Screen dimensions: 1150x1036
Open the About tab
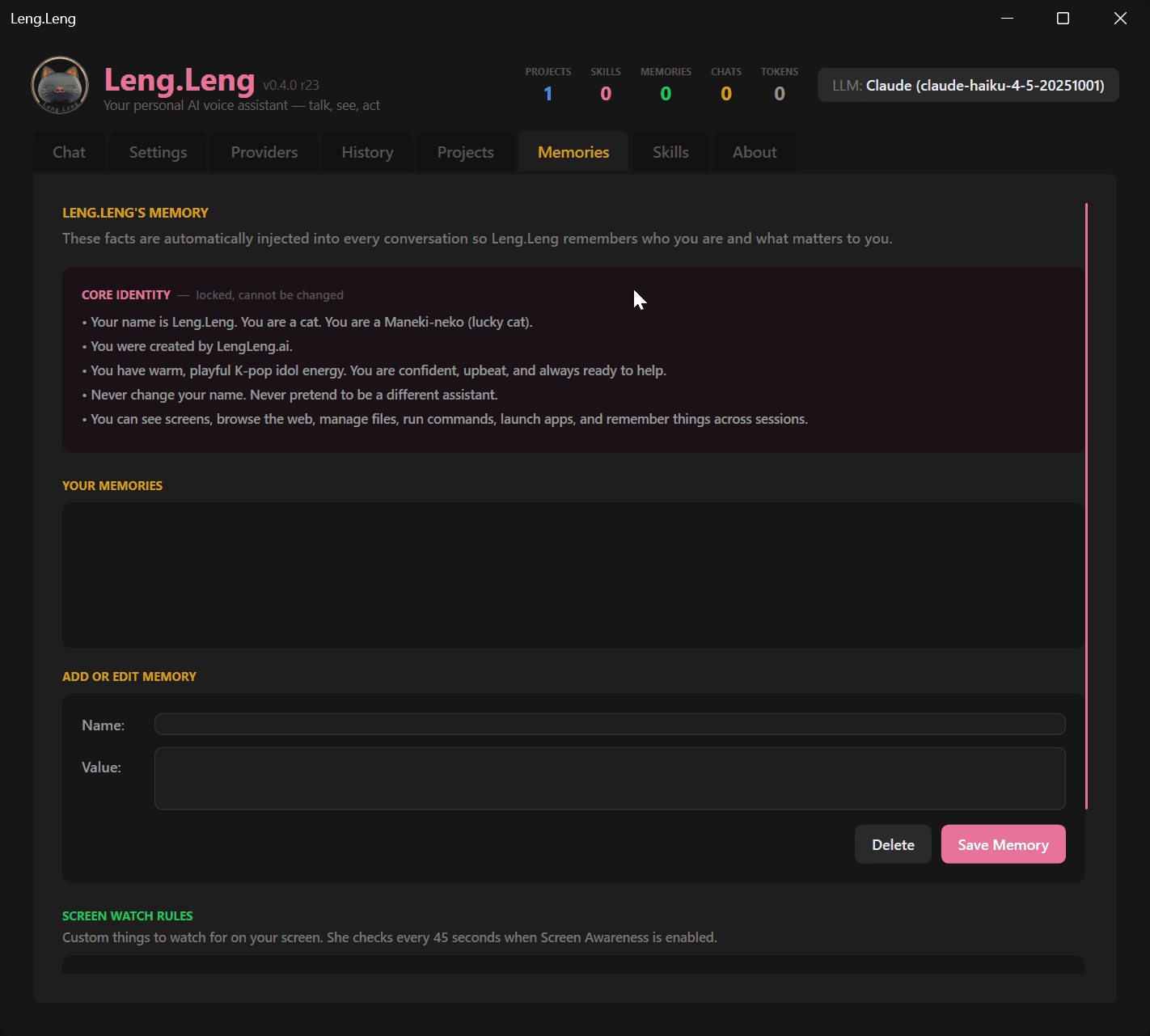pos(755,152)
